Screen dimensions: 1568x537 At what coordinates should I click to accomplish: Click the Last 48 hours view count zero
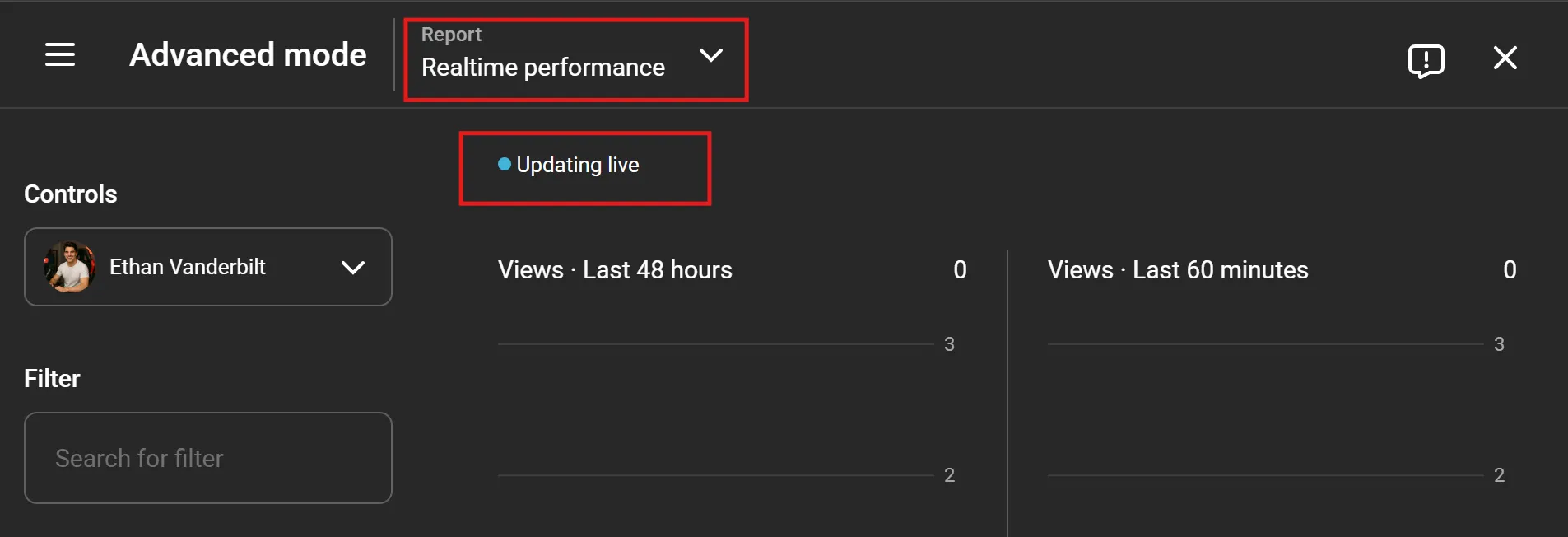[960, 269]
